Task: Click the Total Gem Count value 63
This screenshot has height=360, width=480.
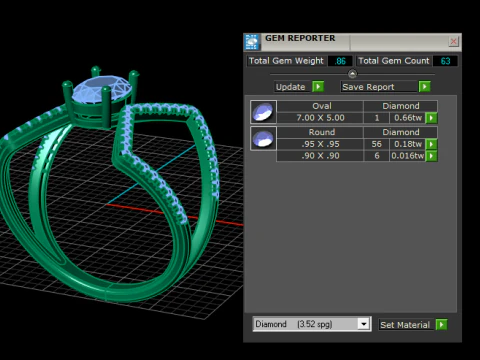Action: tap(445, 61)
